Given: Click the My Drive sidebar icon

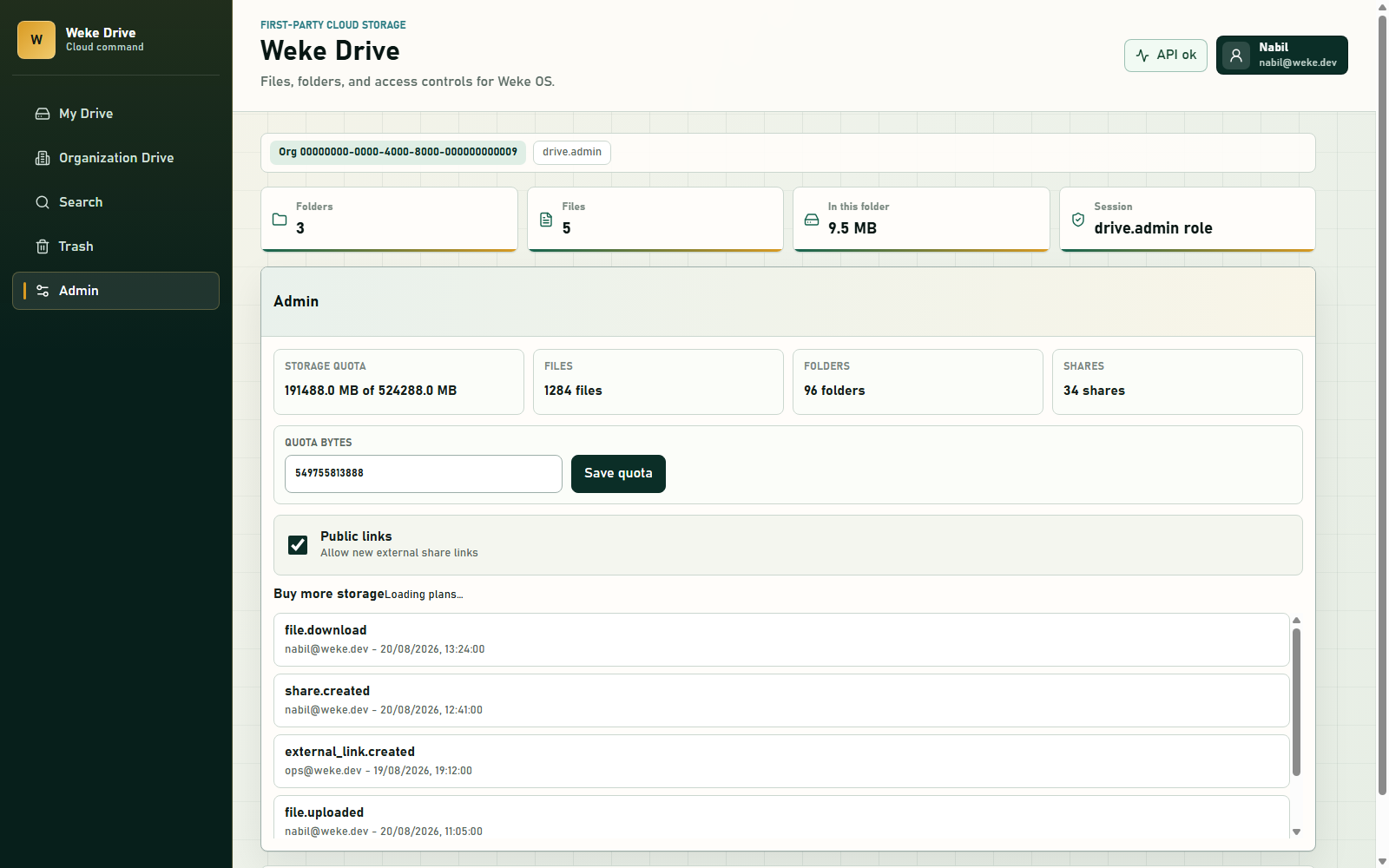Looking at the screenshot, I should click(43, 114).
